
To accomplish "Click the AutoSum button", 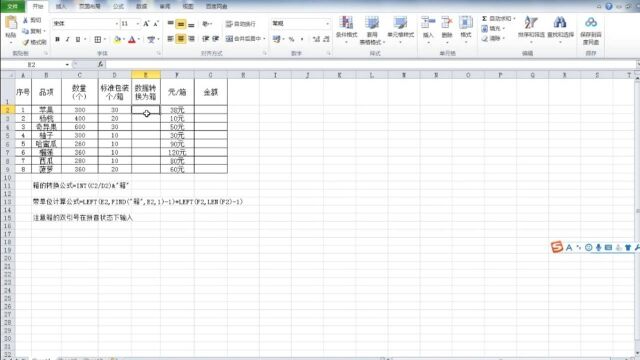I will coord(498,19).
